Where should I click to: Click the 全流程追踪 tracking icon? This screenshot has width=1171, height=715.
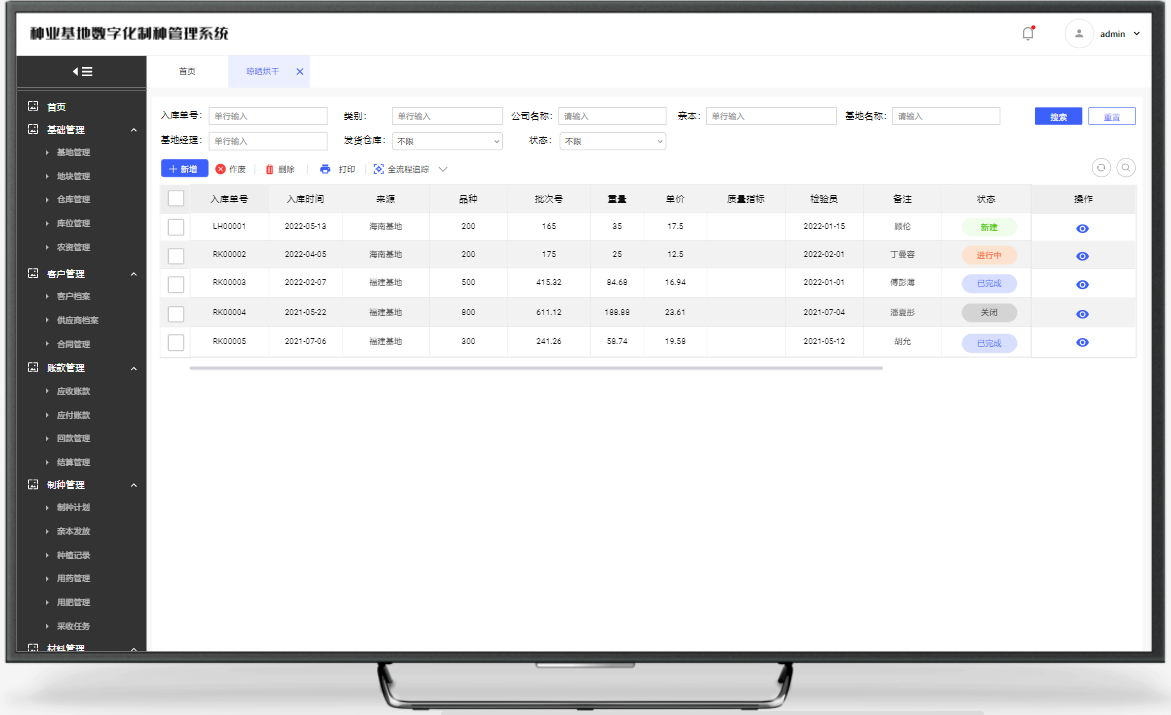point(379,169)
